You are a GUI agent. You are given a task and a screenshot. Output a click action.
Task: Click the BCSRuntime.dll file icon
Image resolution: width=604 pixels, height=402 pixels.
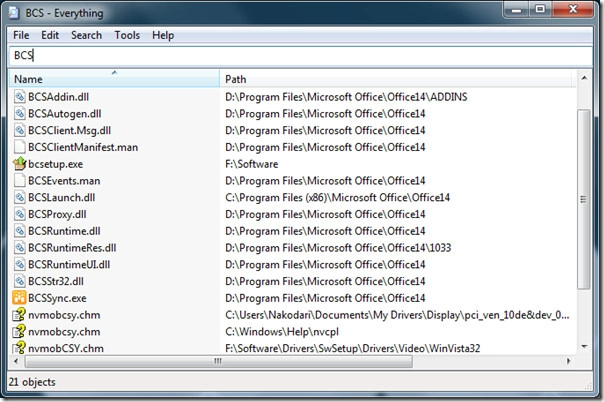coord(20,231)
